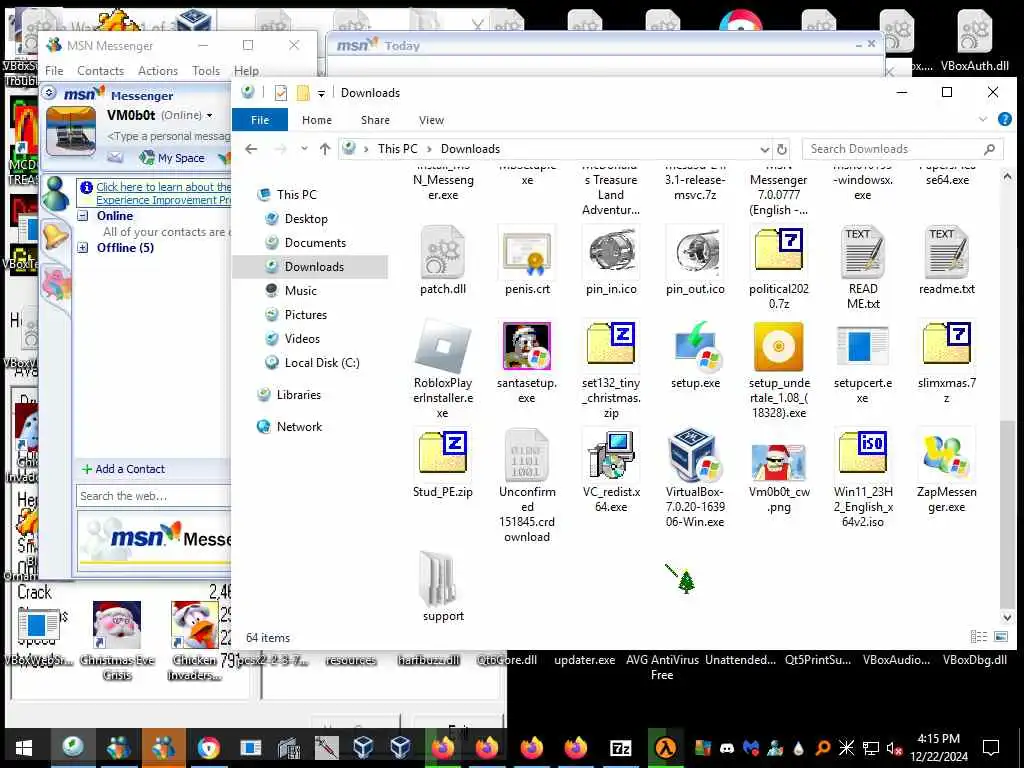This screenshot has width=1024, height=768.
Task: Open MSN Messenger Tools menu
Action: tap(206, 71)
